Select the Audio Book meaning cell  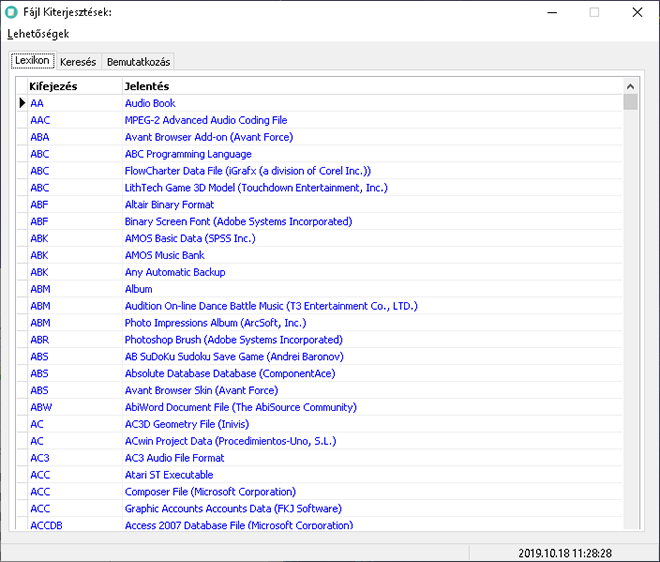pos(372,103)
